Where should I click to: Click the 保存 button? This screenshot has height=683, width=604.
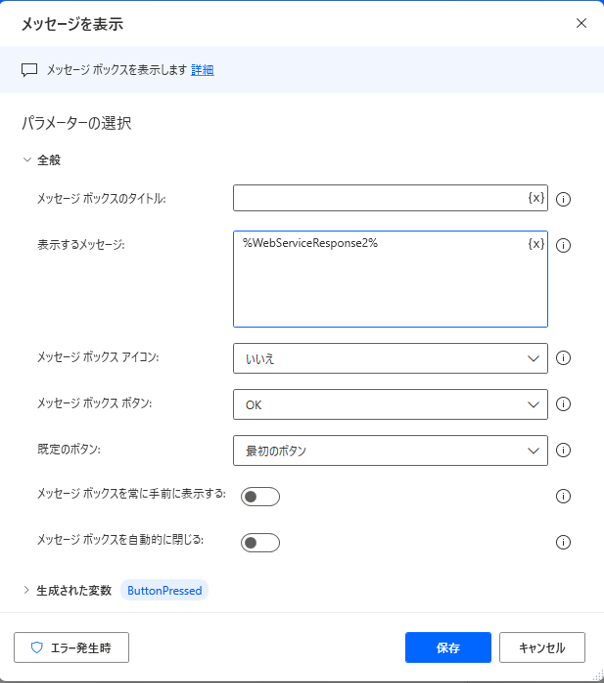coord(448,648)
